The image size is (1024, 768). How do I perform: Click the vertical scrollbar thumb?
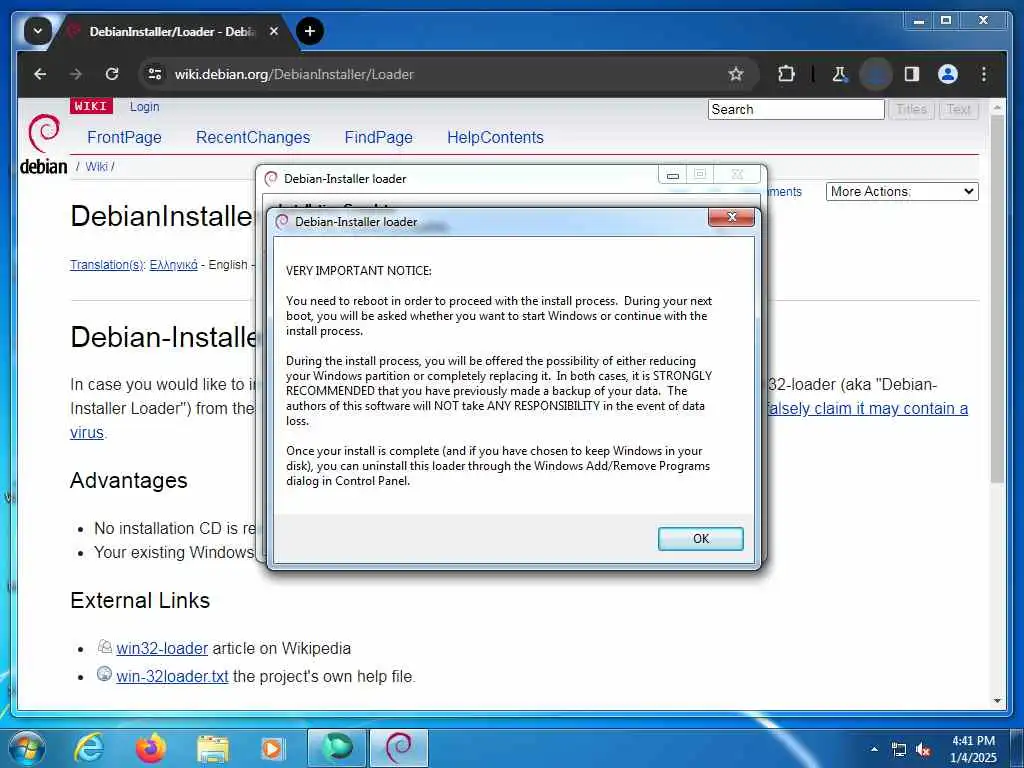997,299
